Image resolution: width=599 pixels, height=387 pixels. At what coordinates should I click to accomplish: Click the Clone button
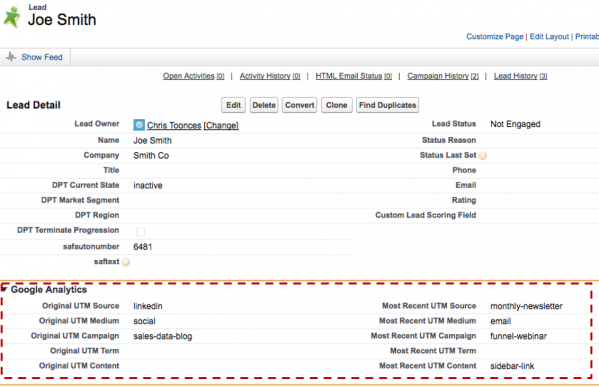pyautogui.click(x=337, y=105)
